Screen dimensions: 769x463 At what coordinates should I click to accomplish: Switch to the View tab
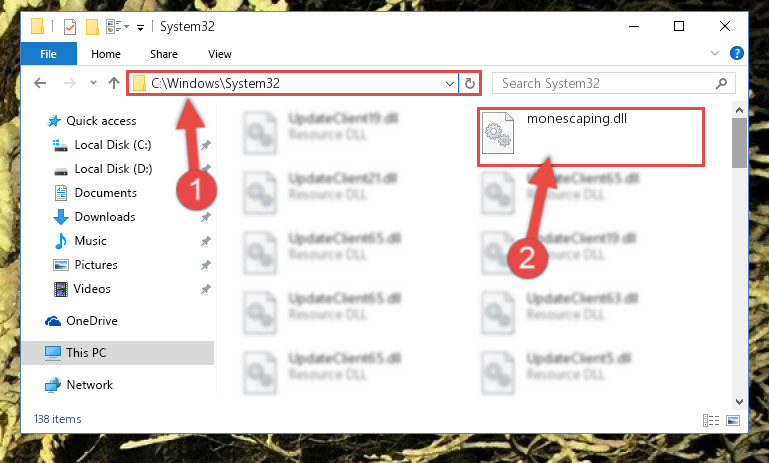tap(220, 54)
